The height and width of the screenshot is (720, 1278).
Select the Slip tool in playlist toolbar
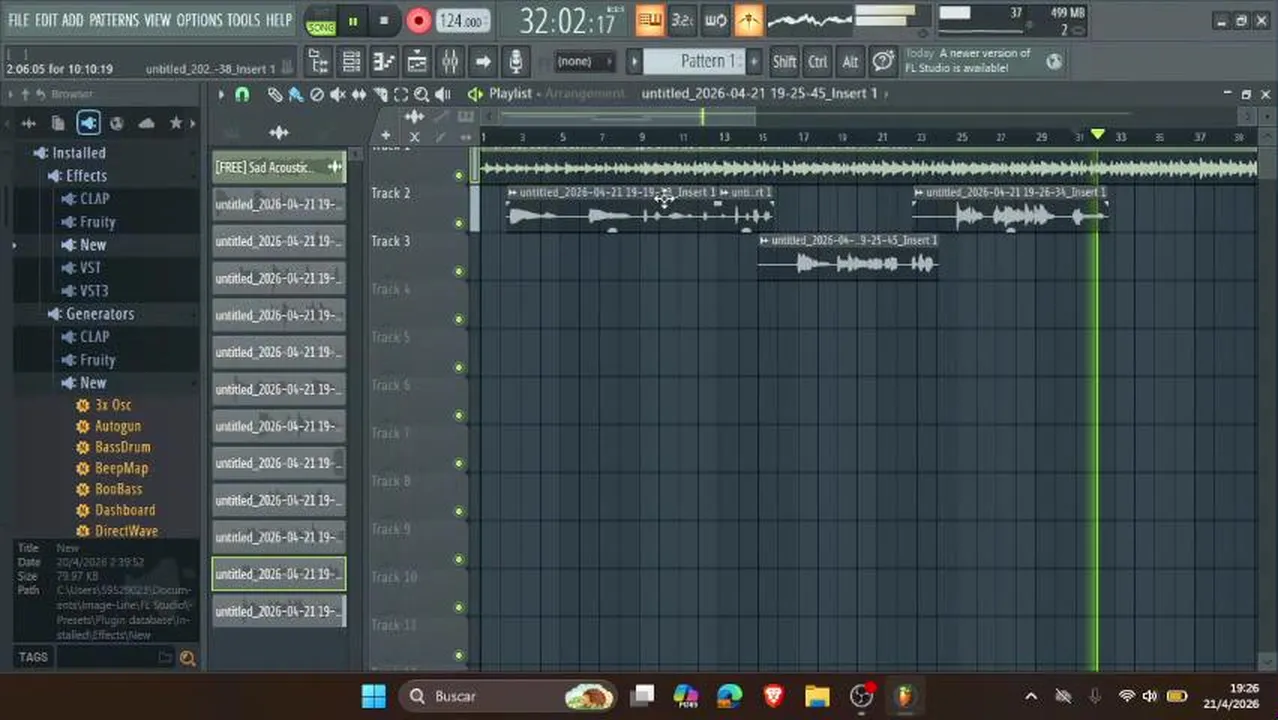pyautogui.click(x=358, y=94)
